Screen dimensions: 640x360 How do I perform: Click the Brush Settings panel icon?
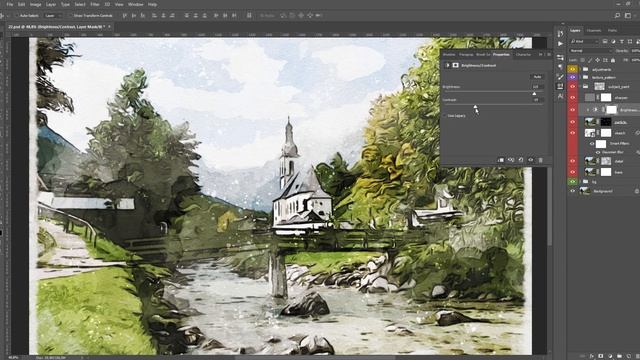click(560, 77)
